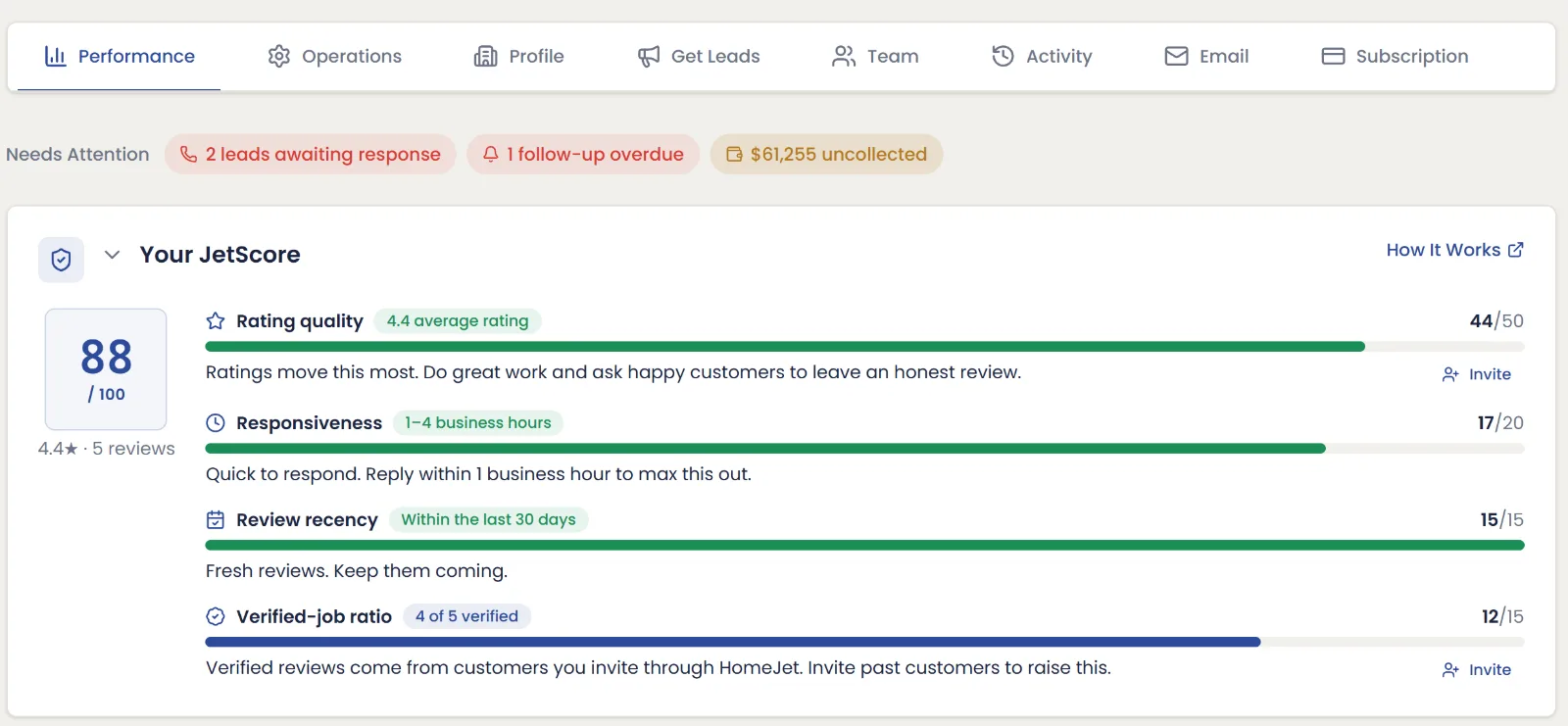Click the Verified-job ratio progress bar

pyautogui.click(x=864, y=643)
